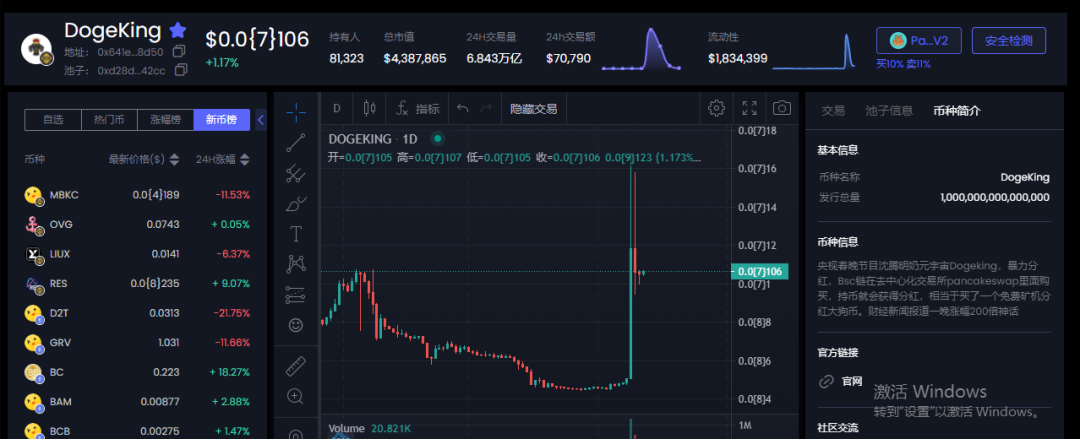
Task: Select the brush drawing tool
Action: click(x=296, y=203)
